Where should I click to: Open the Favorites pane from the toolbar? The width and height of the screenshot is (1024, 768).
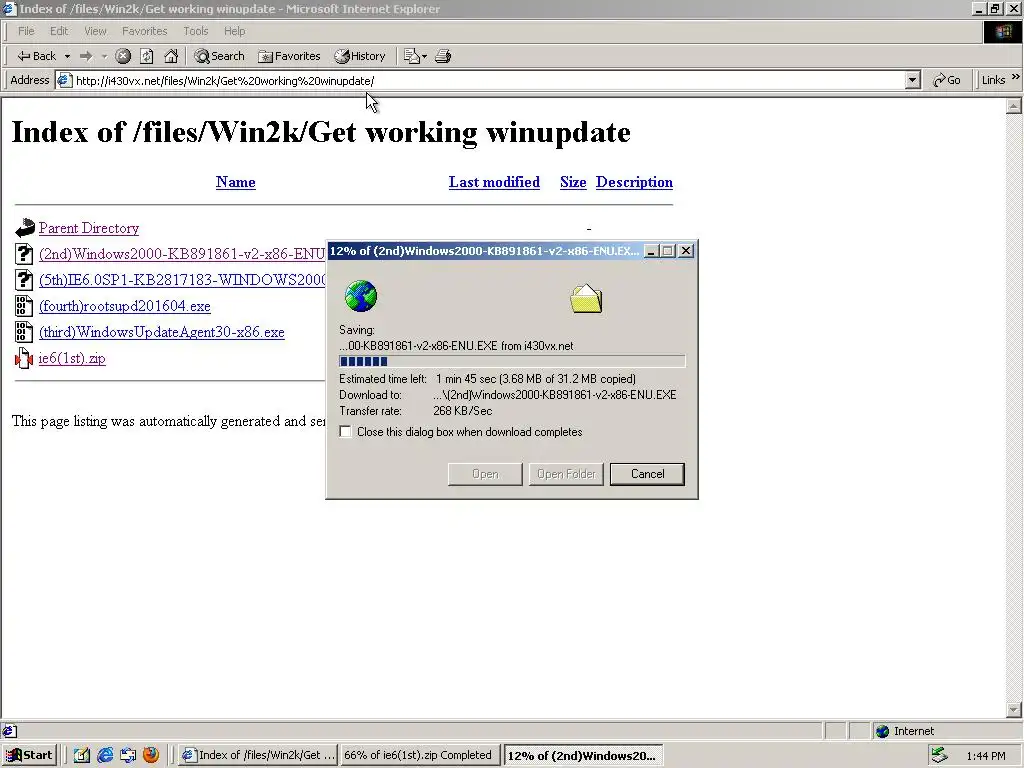click(289, 56)
